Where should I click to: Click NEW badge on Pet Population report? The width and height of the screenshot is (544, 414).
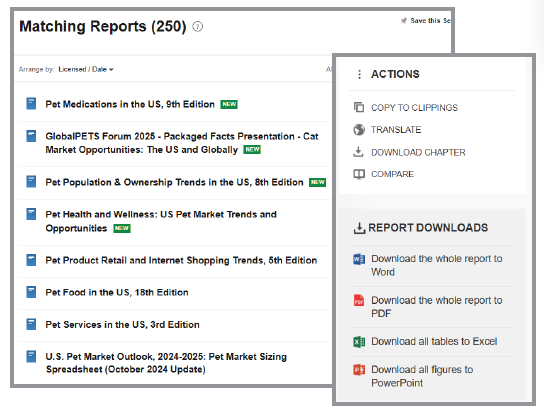[x=317, y=182]
